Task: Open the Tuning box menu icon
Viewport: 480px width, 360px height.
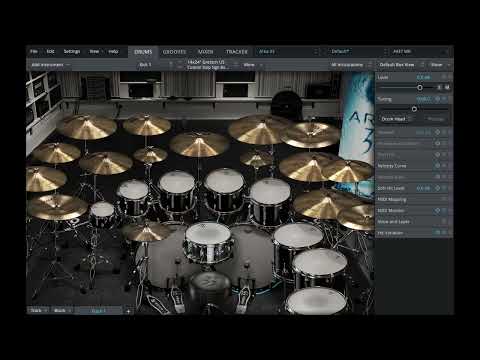Action: pyautogui.click(x=444, y=99)
